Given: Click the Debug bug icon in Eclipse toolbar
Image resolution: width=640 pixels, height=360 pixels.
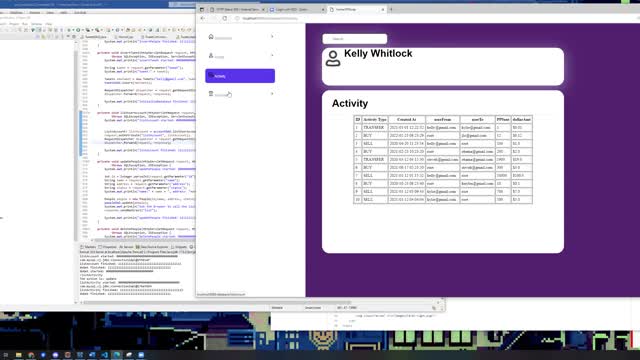Looking at the screenshot, I should pyautogui.click(x=68, y=30).
